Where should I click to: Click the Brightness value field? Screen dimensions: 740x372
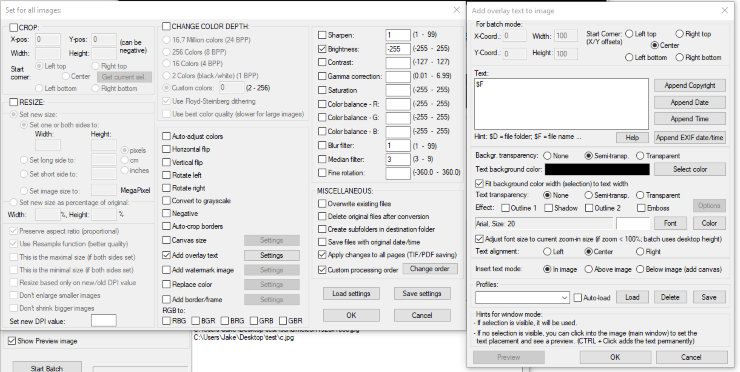pos(398,49)
